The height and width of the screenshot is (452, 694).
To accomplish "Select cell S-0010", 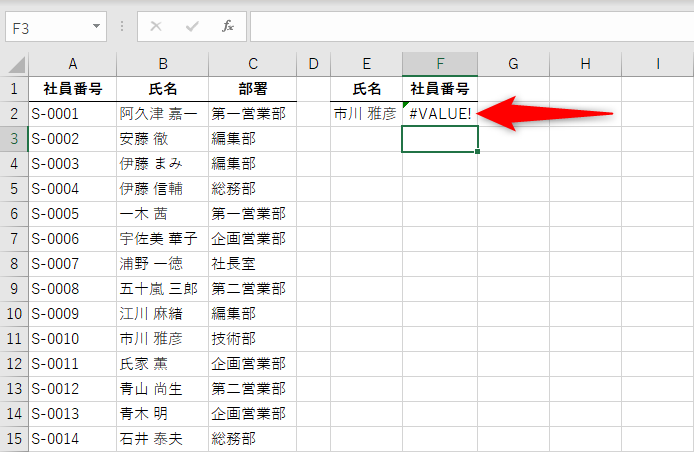I will click(x=73, y=339).
